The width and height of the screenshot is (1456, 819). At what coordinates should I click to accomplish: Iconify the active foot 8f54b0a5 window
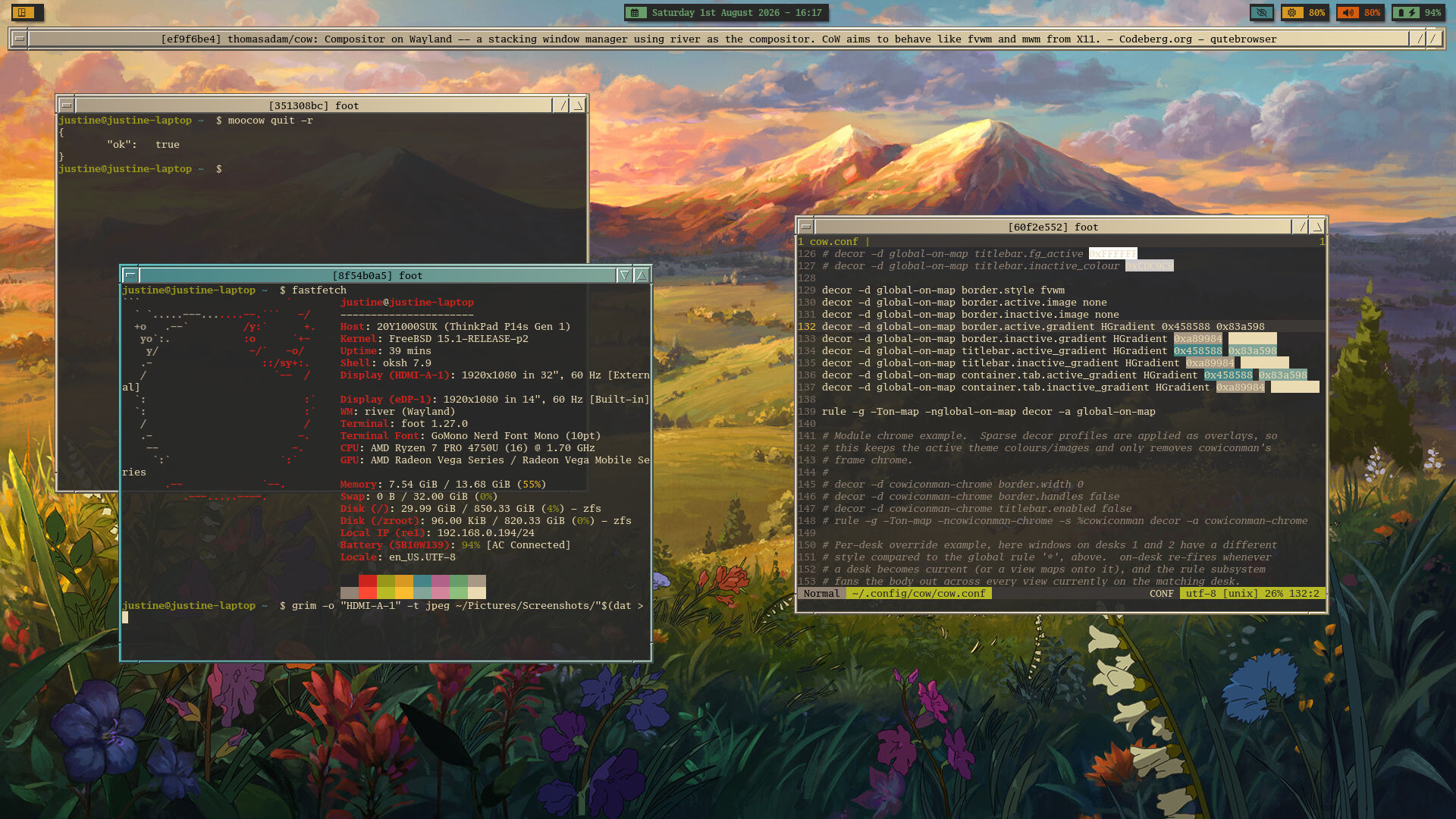624,275
